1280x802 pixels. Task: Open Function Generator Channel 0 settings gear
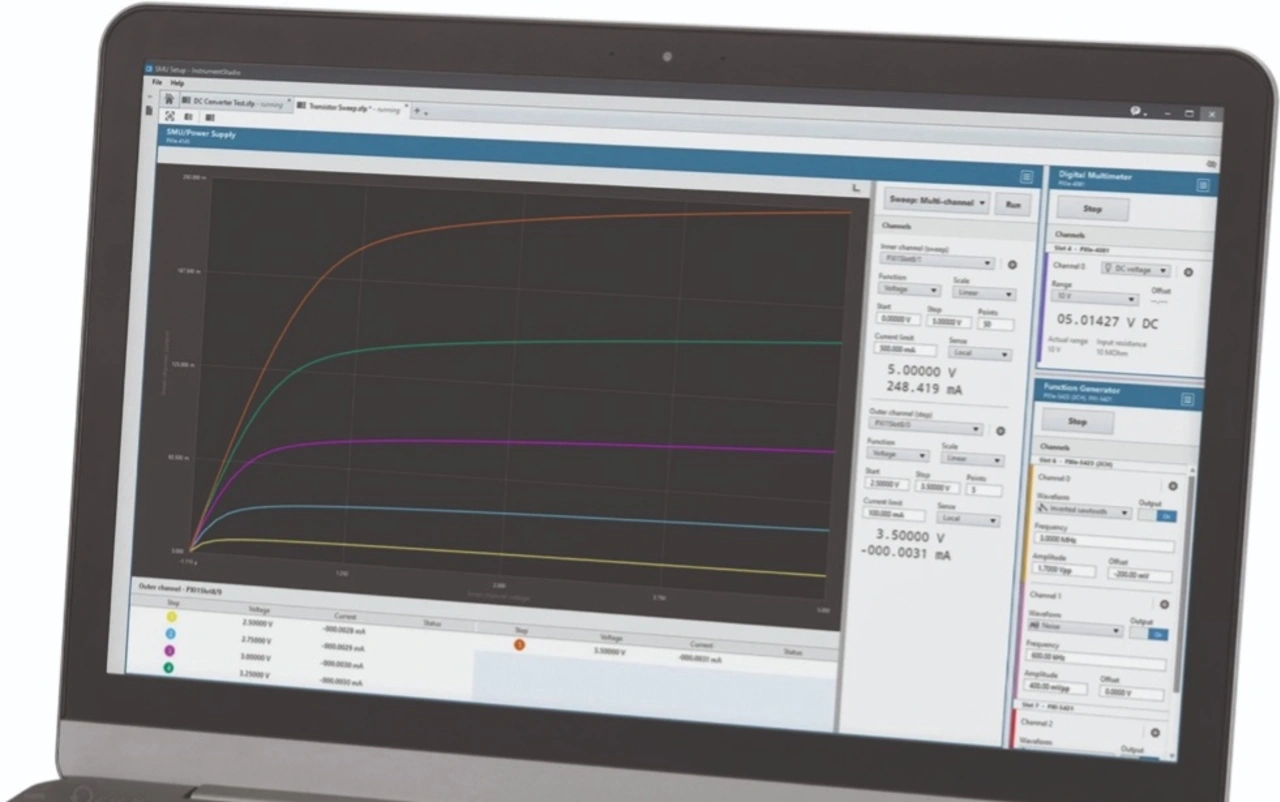[1173, 486]
